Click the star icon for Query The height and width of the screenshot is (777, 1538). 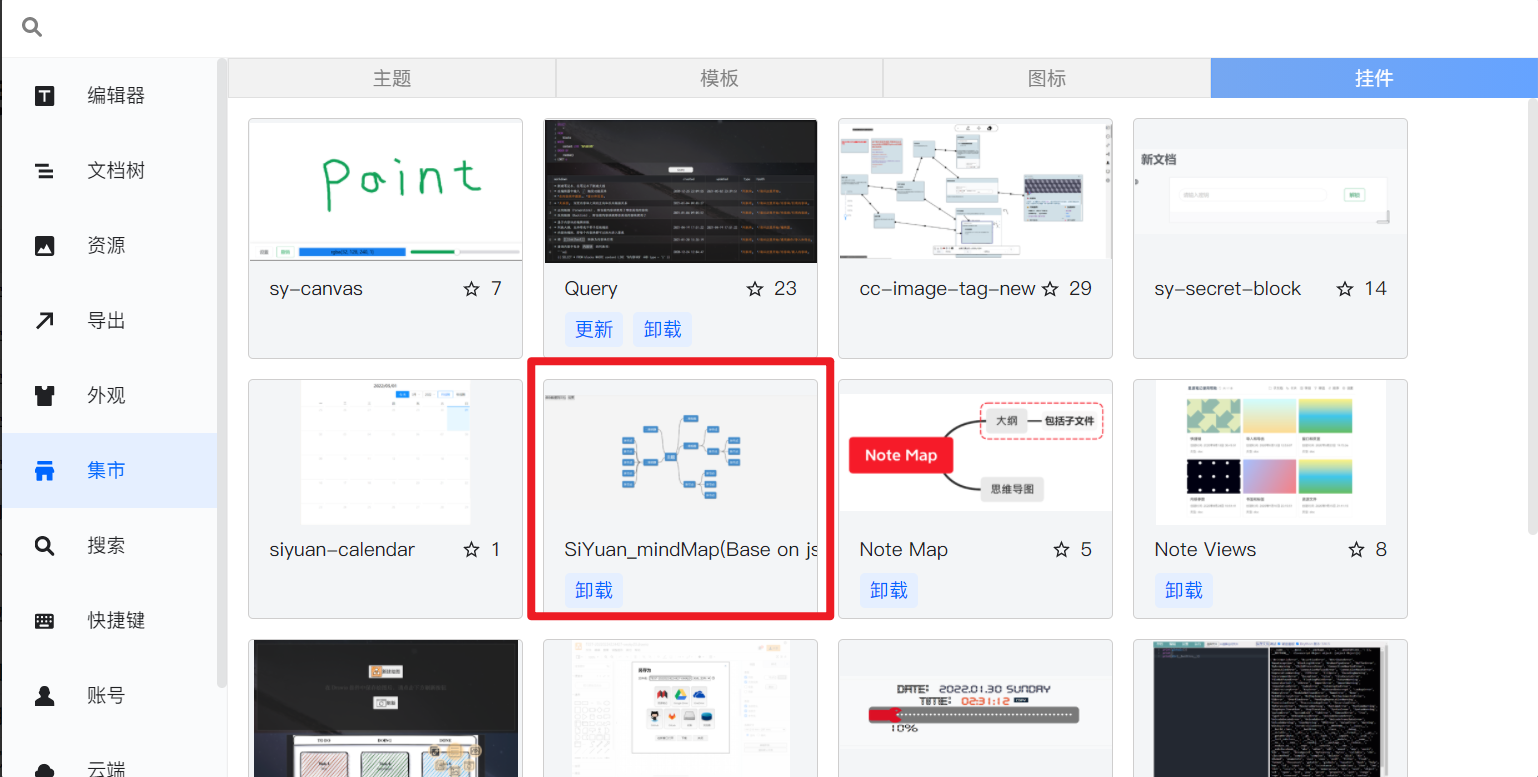pos(755,289)
